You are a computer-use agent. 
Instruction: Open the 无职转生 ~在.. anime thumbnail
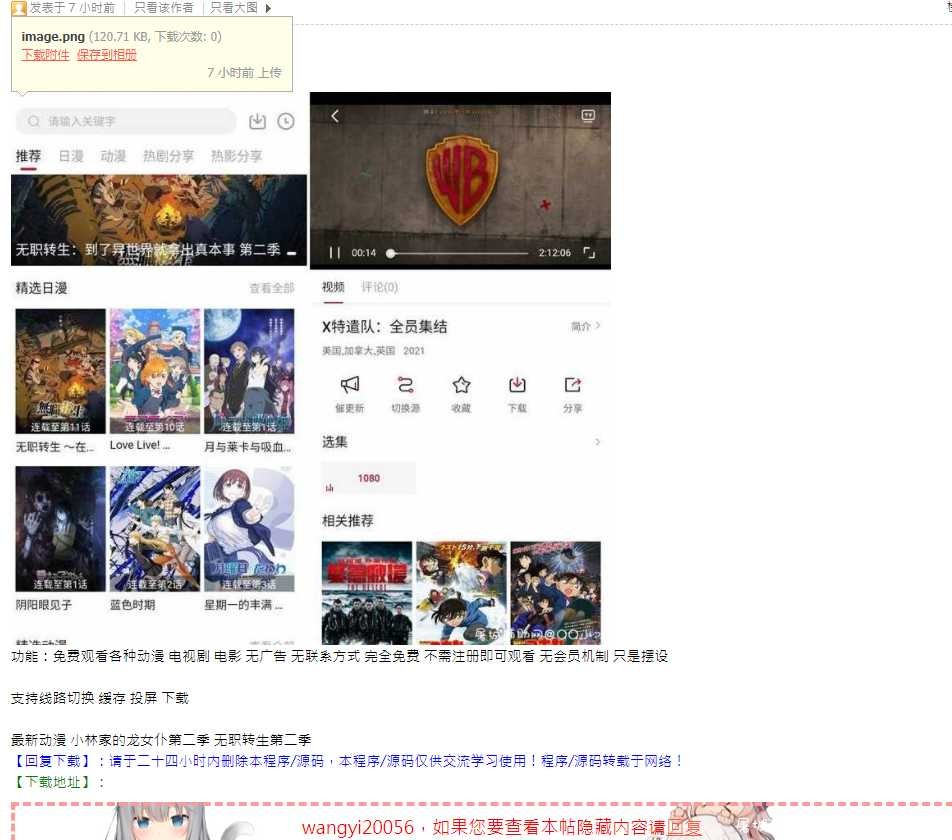(x=60, y=371)
